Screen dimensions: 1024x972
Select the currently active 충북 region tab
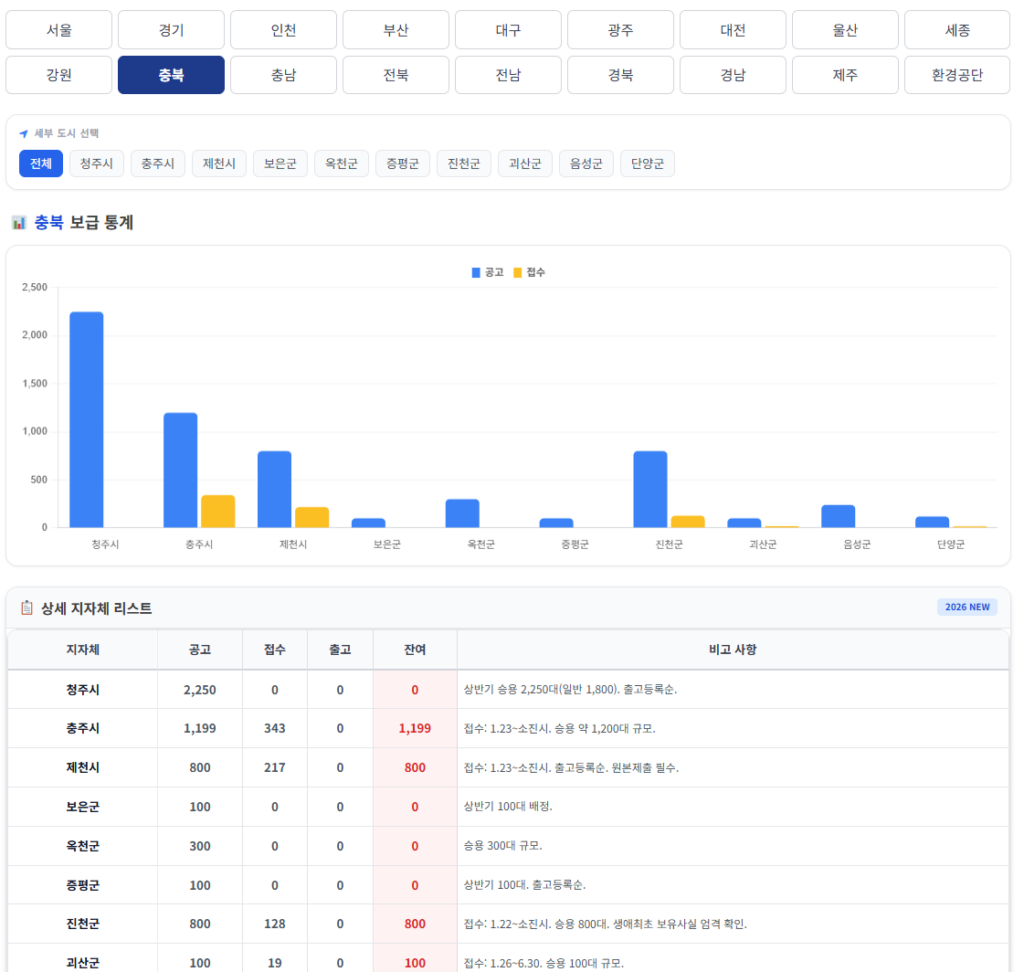tap(171, 75)
